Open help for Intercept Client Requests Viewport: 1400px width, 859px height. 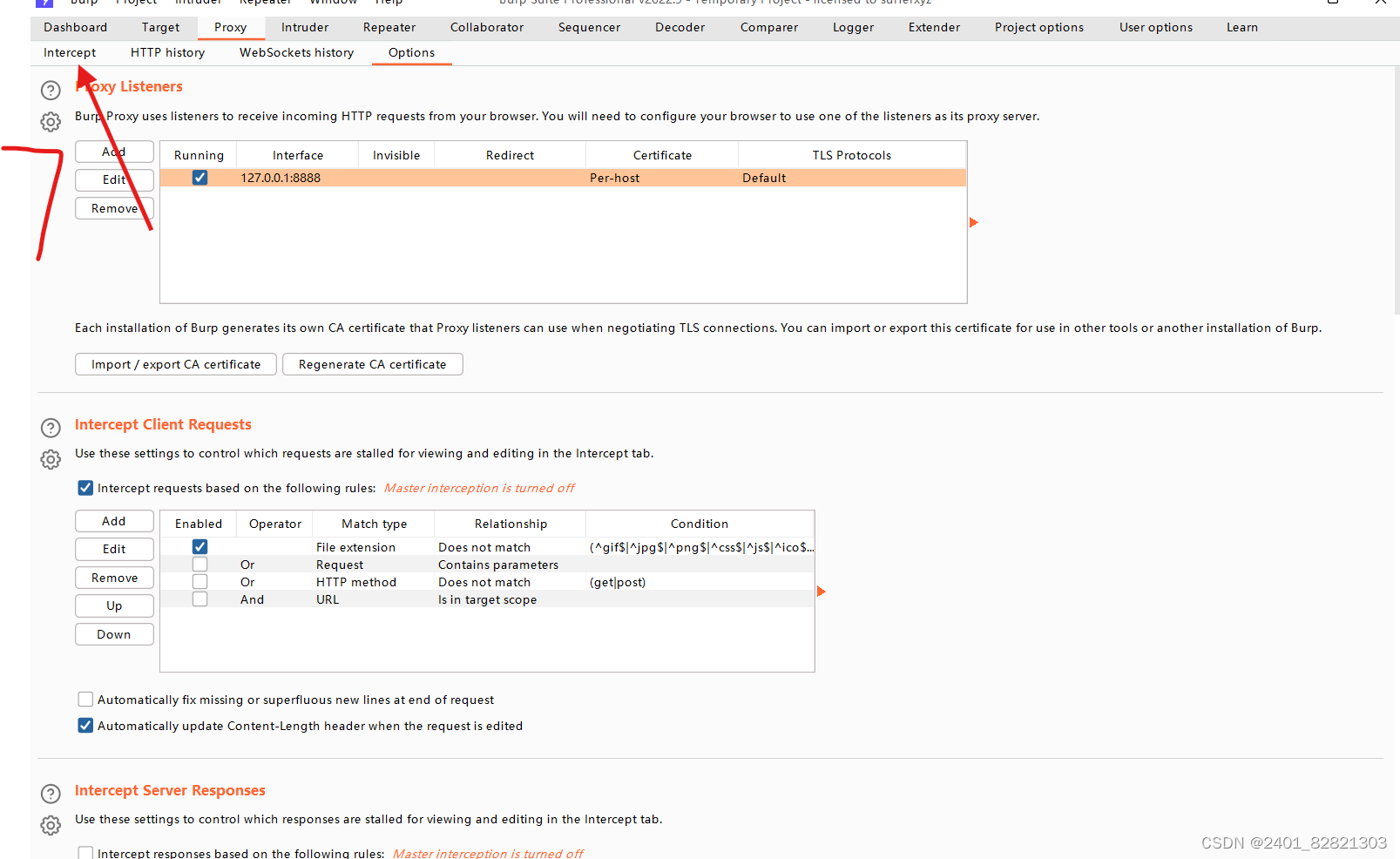pyautogui.click(x=51, y=428)
